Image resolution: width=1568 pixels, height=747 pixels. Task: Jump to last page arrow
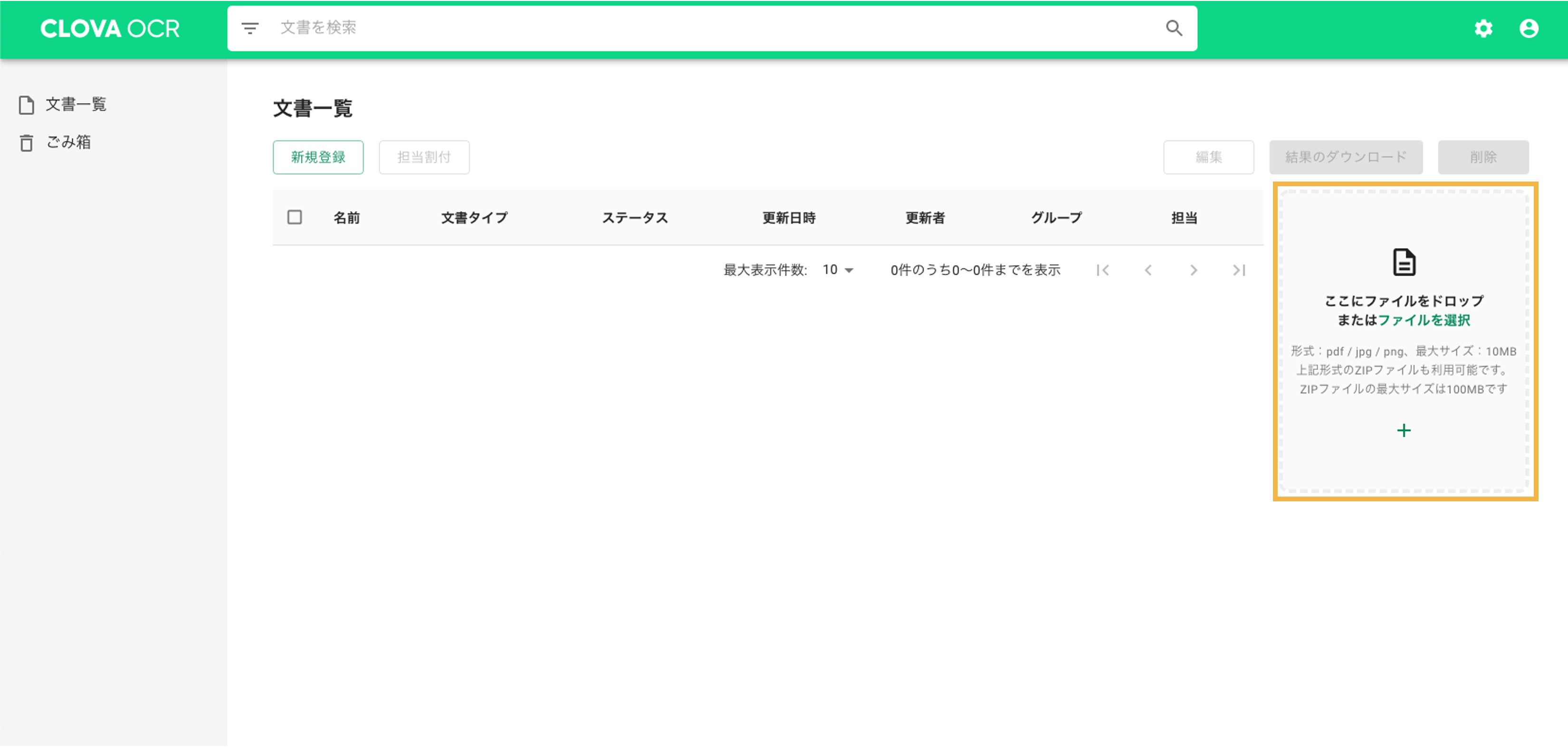point(1239,270)
